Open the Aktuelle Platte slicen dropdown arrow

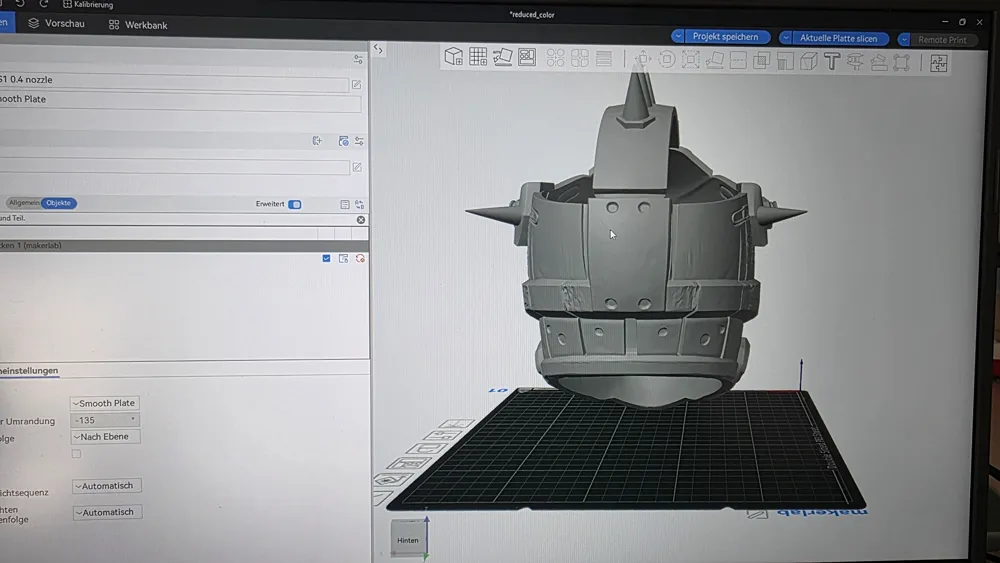(x=786, y=38)
